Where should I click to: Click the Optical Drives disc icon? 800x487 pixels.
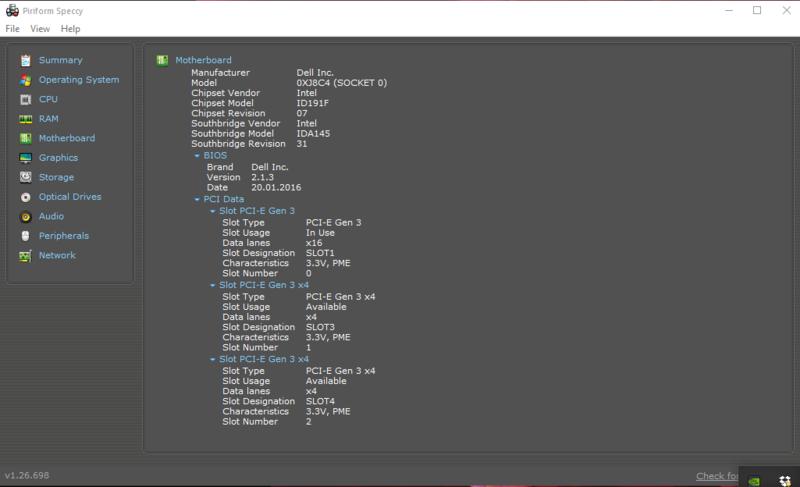pos(26,197)
